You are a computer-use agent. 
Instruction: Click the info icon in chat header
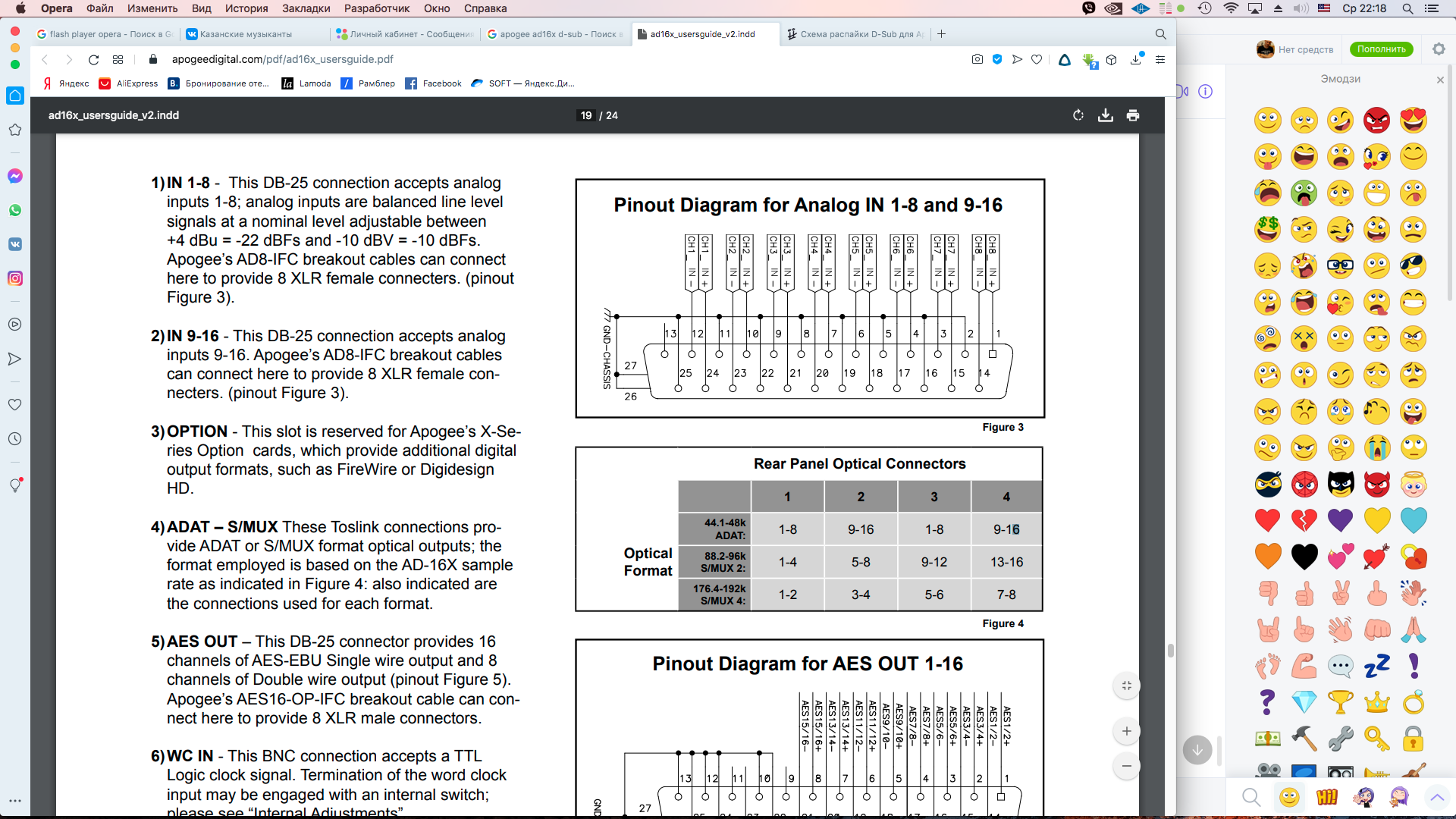click(x=1205, y=91)
